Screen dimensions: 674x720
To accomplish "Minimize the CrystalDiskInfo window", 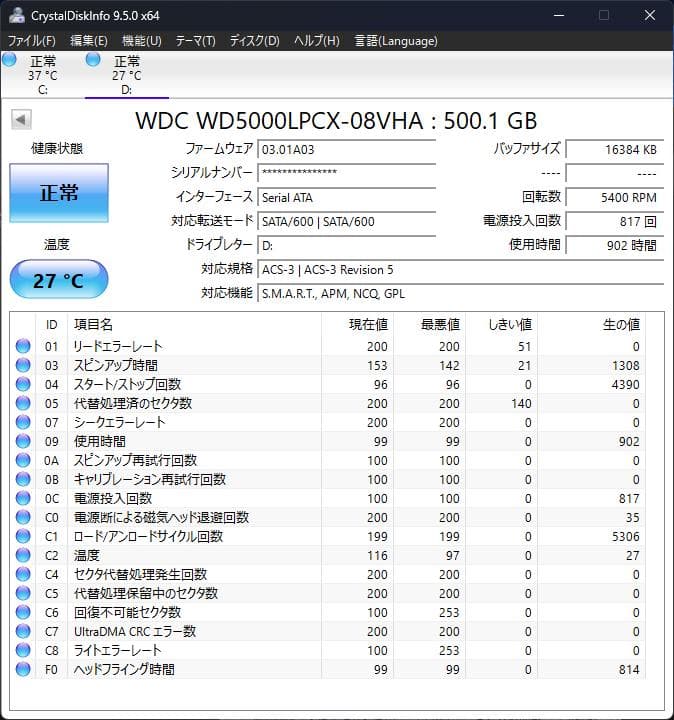I will [x=559, y=15].
